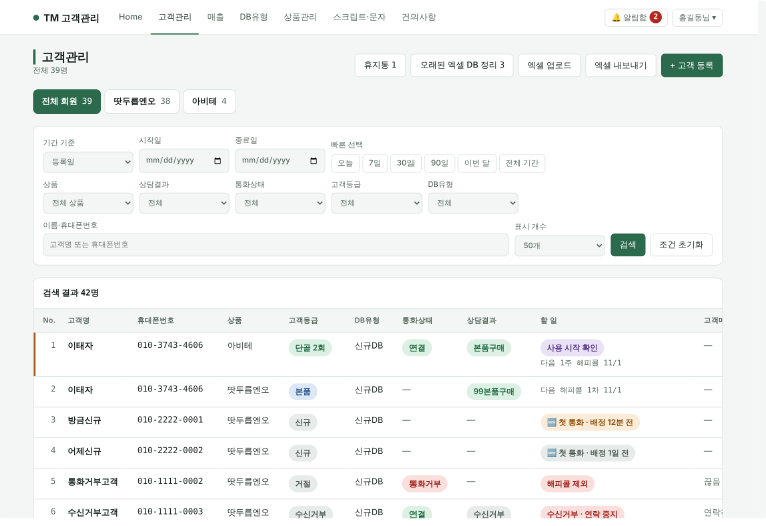
Task: Click phone number 010-2222-0002
Action: 170,450
